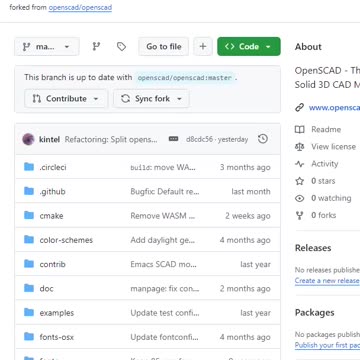Open the examples folder name
Image resolution: width=360 pixels, height=360 pixels.
57,313
